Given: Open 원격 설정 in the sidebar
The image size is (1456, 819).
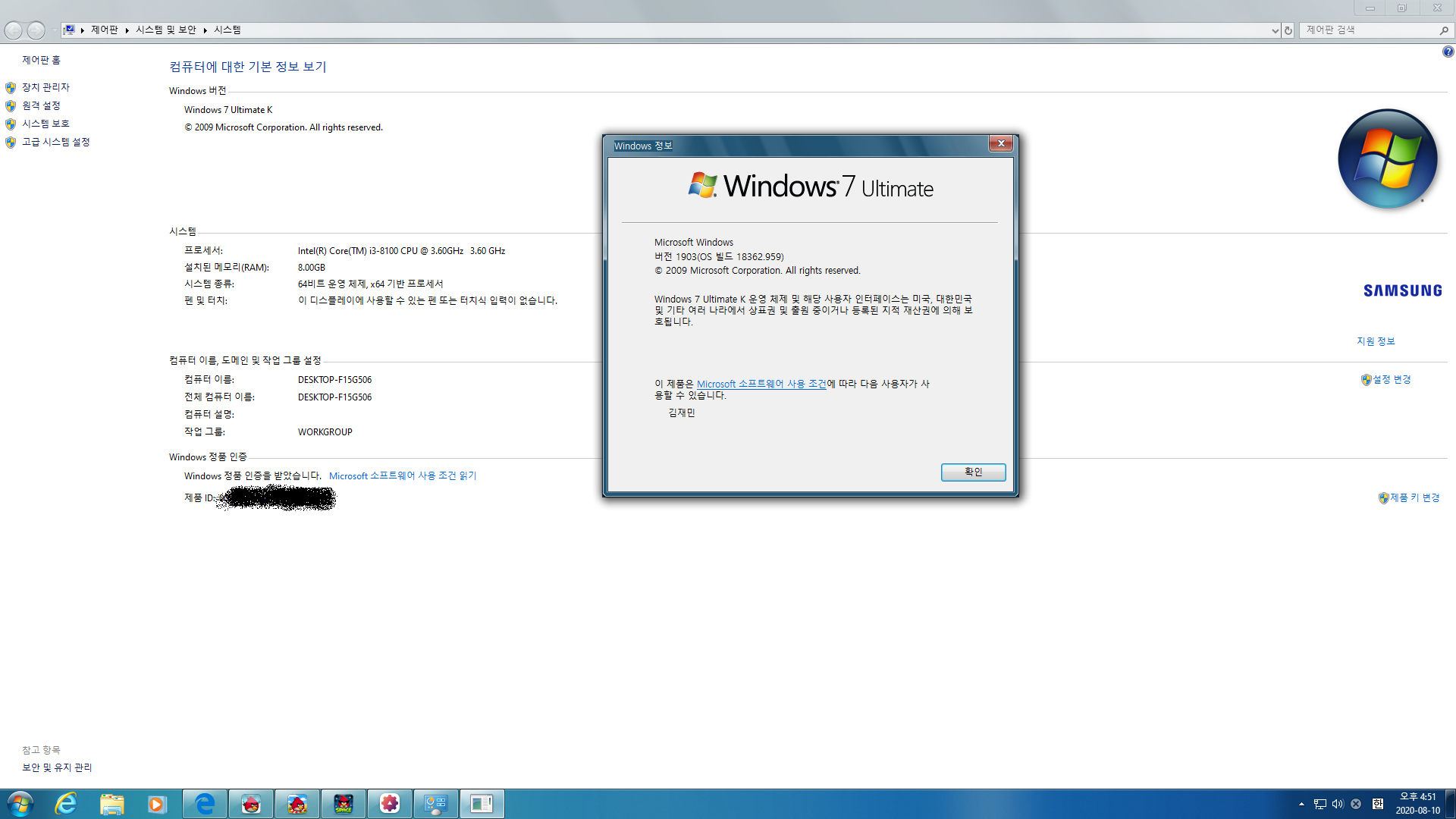Looking at the screenshot, I should tap(41, 105).
